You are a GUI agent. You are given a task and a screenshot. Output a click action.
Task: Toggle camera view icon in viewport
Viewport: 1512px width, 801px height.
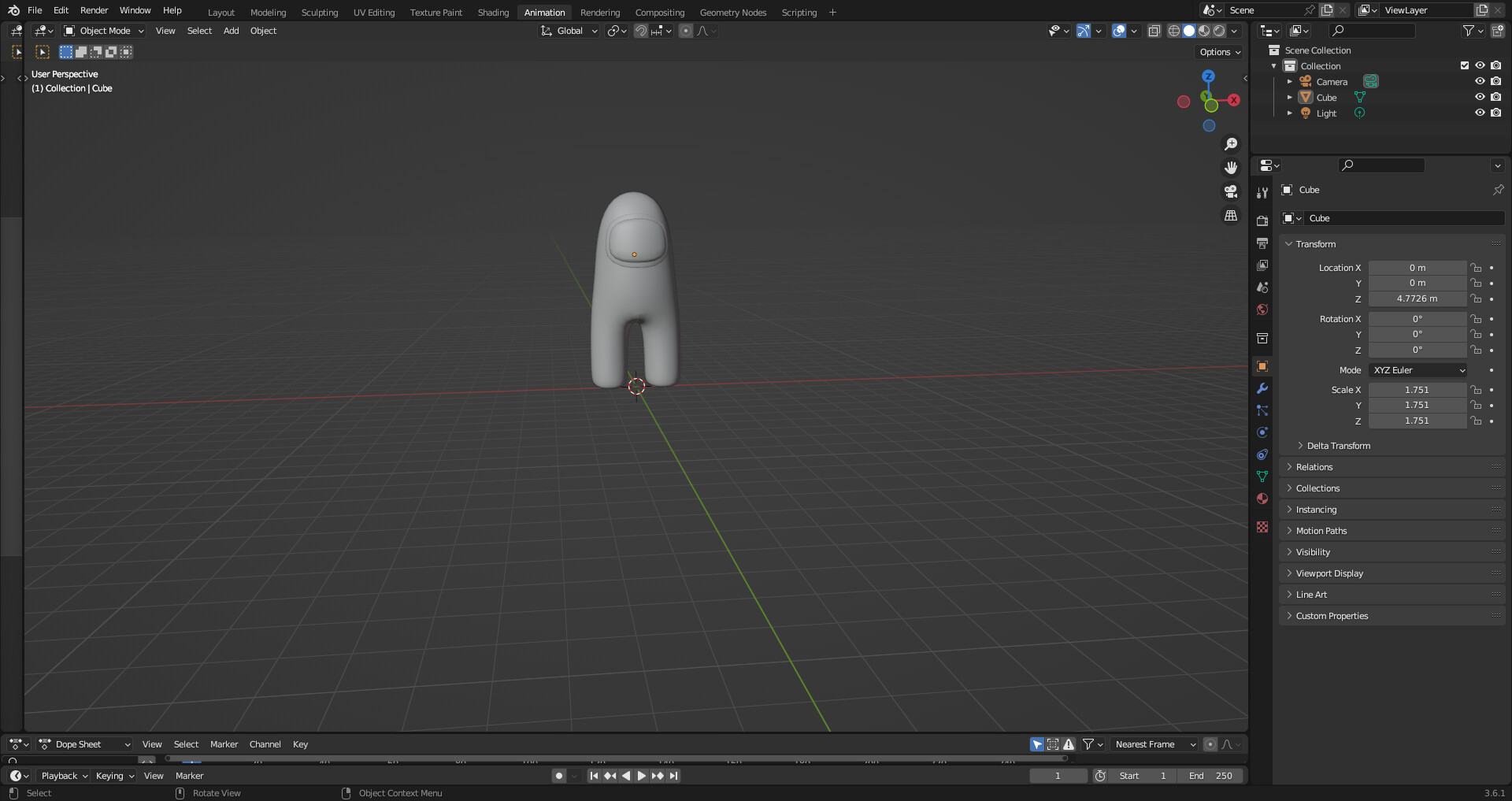tap(1230, 191)
